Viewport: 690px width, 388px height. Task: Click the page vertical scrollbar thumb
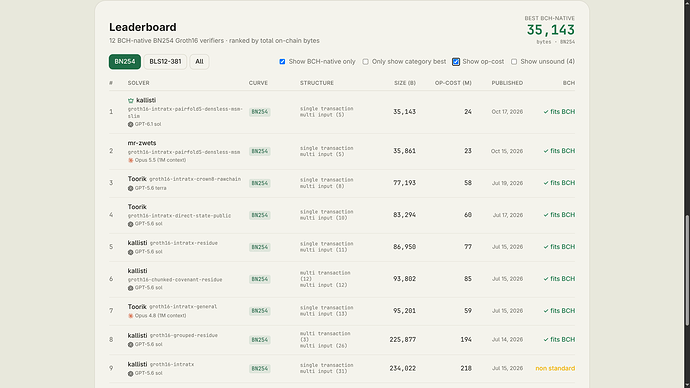click(687, 271)
